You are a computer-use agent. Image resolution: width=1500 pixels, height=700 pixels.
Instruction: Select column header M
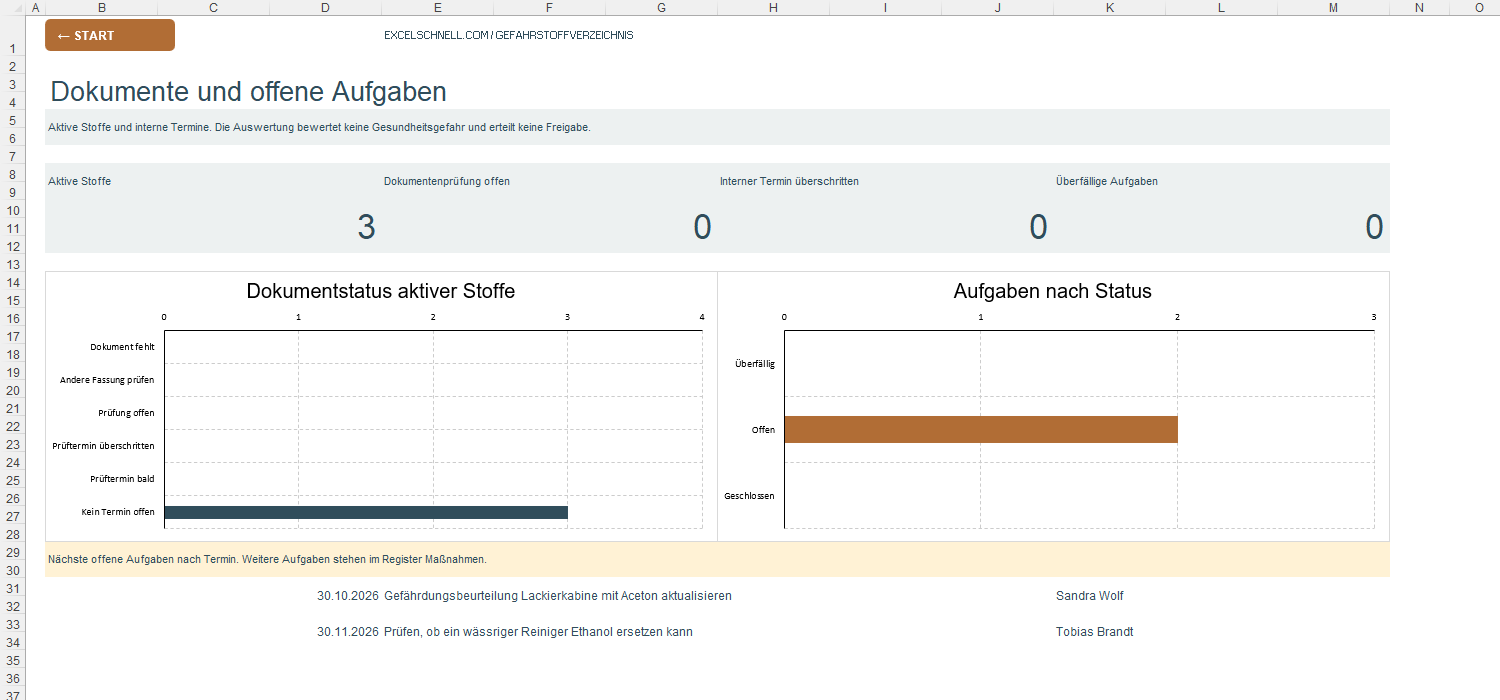click(x=1334, y=7)
